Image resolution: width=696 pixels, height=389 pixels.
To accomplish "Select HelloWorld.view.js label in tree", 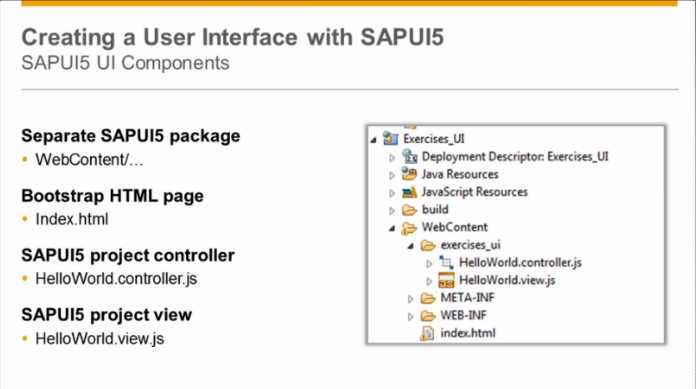I will (507, 280).
